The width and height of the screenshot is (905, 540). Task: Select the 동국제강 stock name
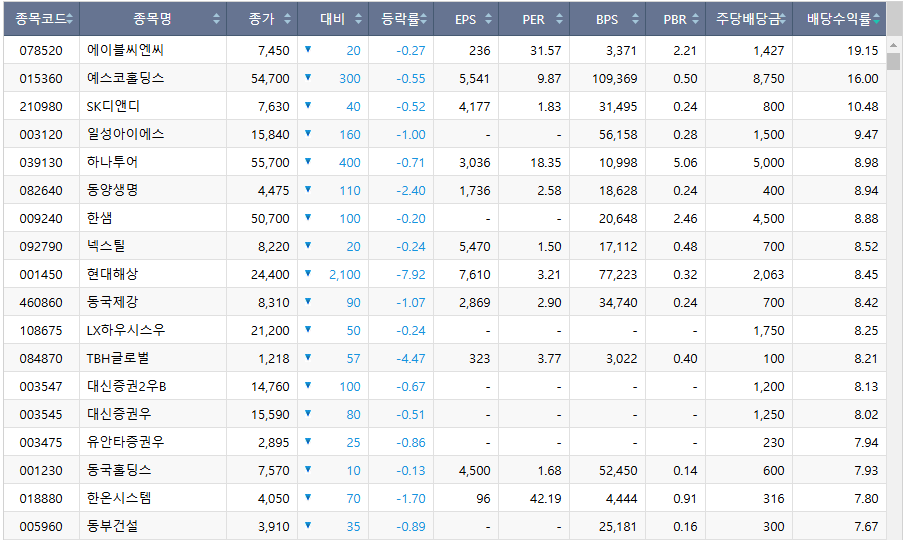112,302
